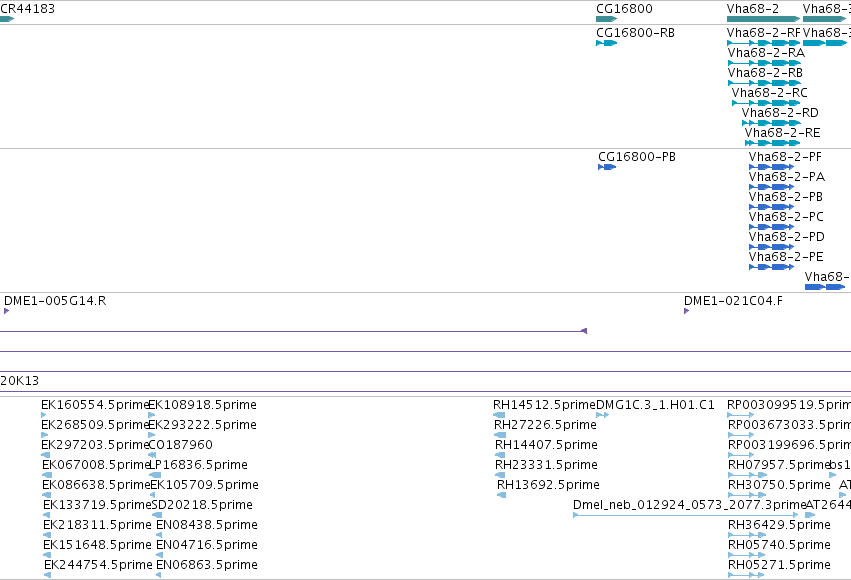Image resolution: width=851 pixels, height=580 pixels.
Task: Select the DME1-021C04.F clone end
Action: tap(687, 311)
